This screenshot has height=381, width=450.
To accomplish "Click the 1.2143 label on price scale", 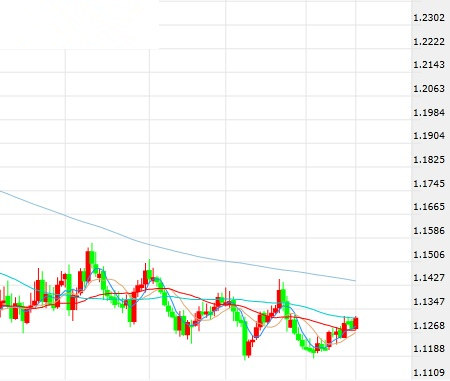I will tap(429, 65).
